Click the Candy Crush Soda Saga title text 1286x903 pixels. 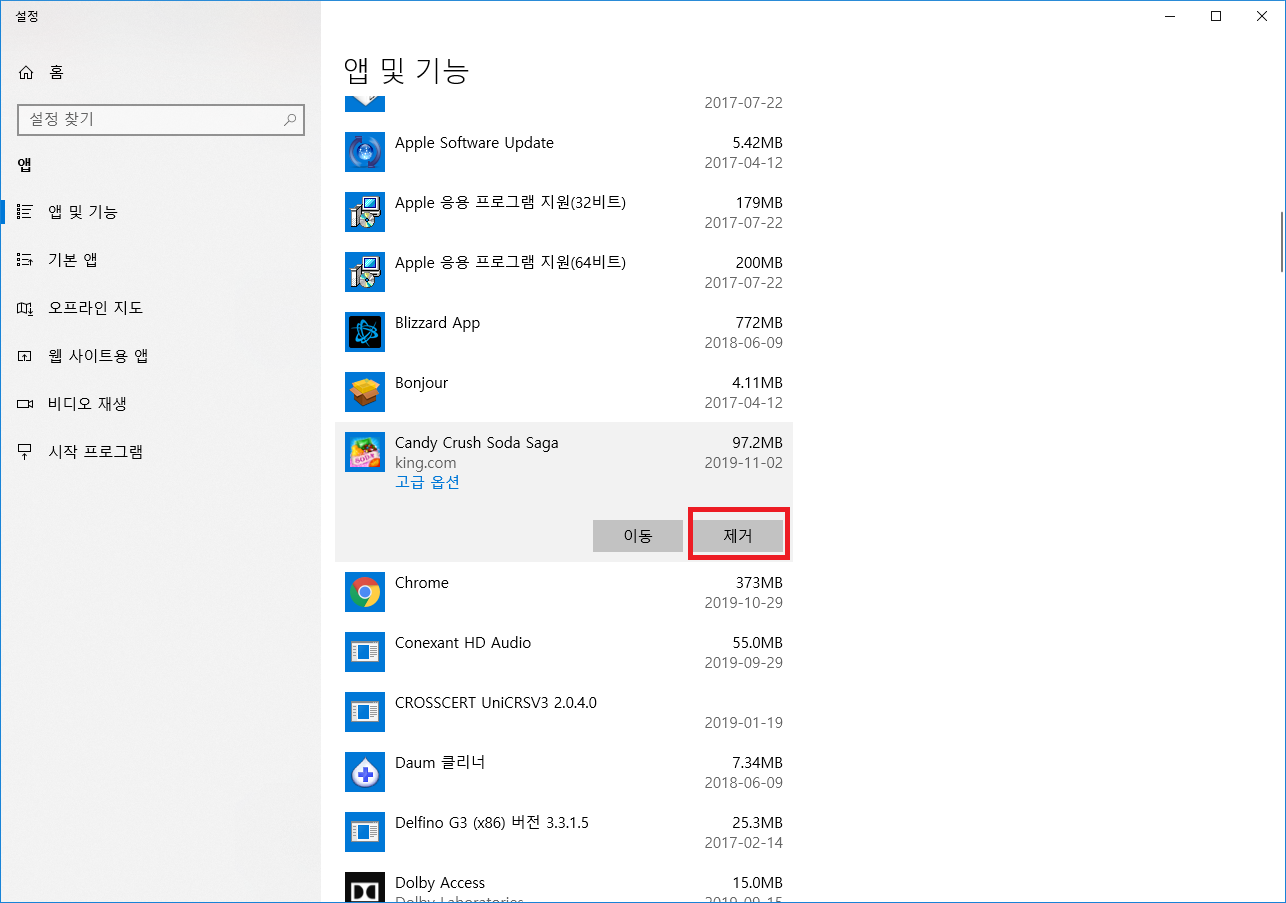point(477,443)
